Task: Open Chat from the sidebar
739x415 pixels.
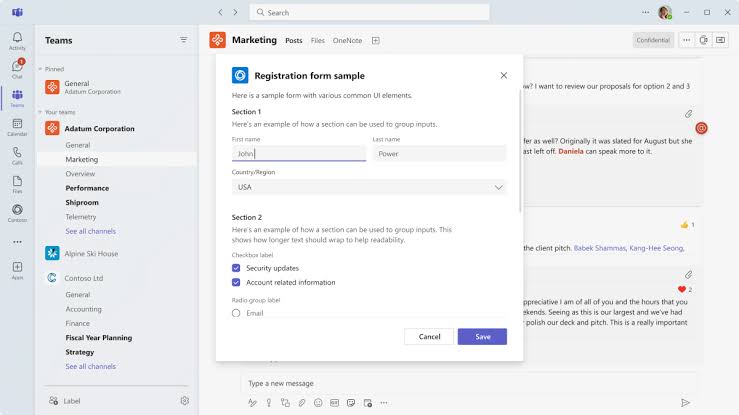Action: 17,69
